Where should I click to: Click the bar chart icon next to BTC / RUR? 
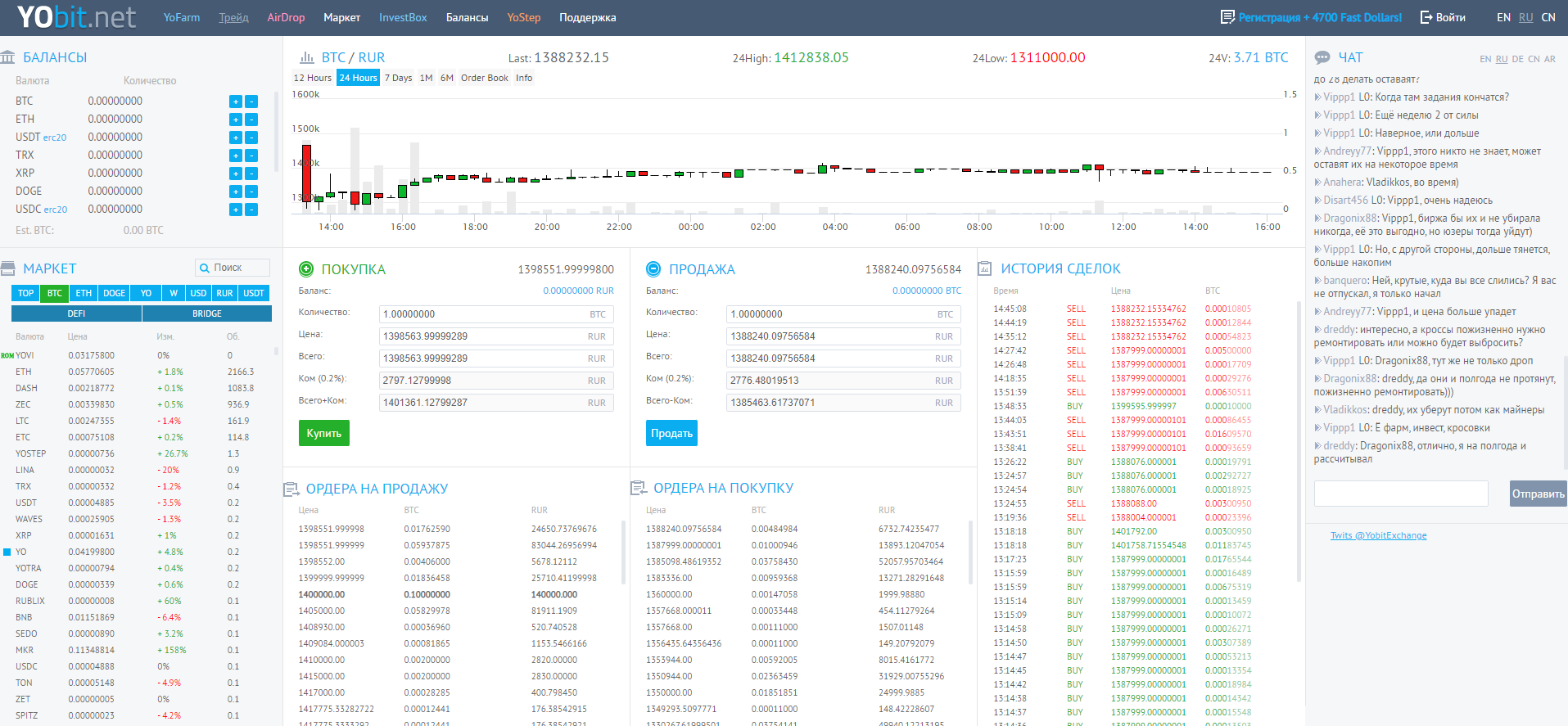pyautogui.click(x=307, y=57)
